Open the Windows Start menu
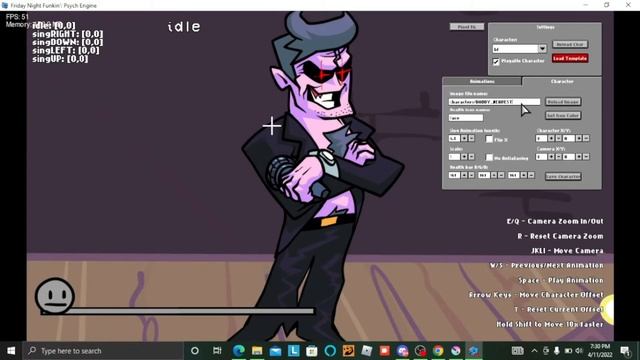The width and height of the screenshot is (640, 360). click(11, 351)
